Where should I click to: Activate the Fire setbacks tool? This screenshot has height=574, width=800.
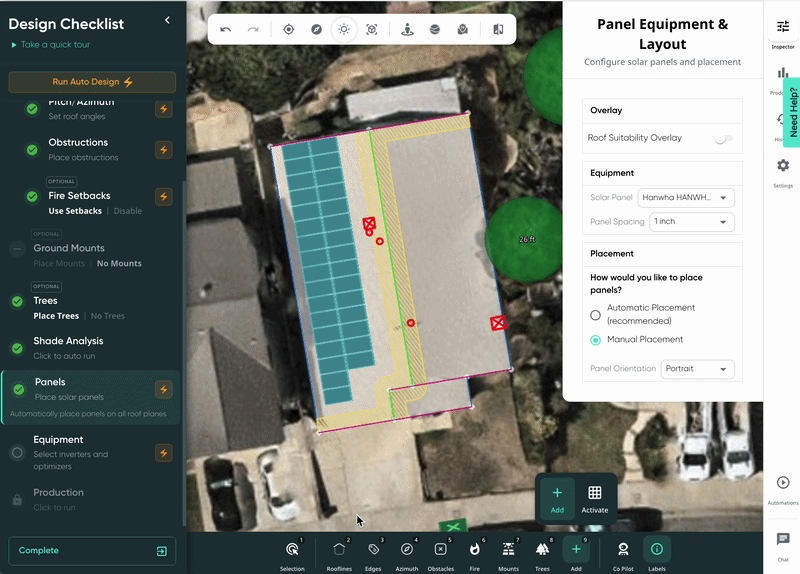pos(474,550)
